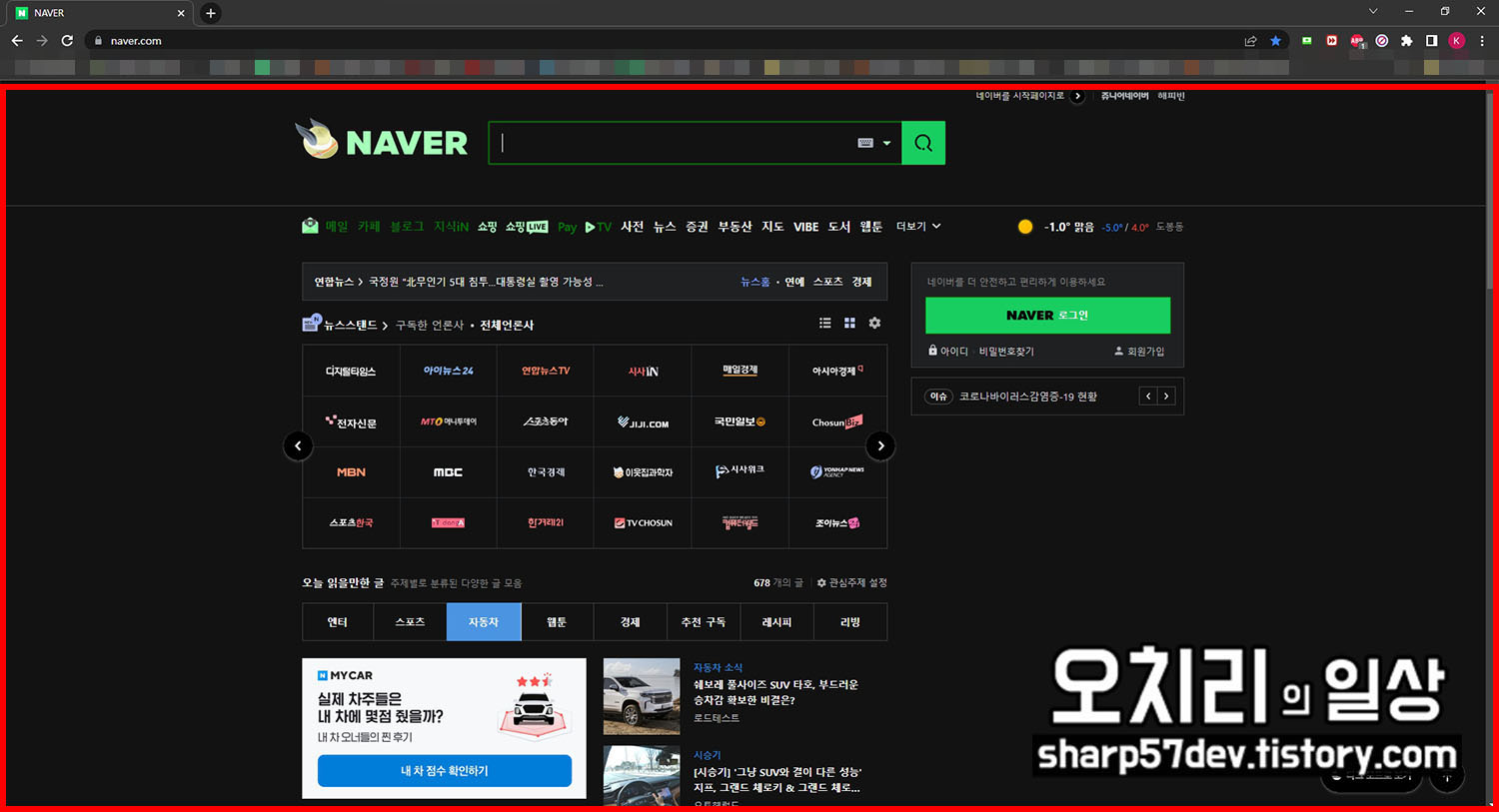Expand the search autocomplete dropdown arrow

(886, 144)
